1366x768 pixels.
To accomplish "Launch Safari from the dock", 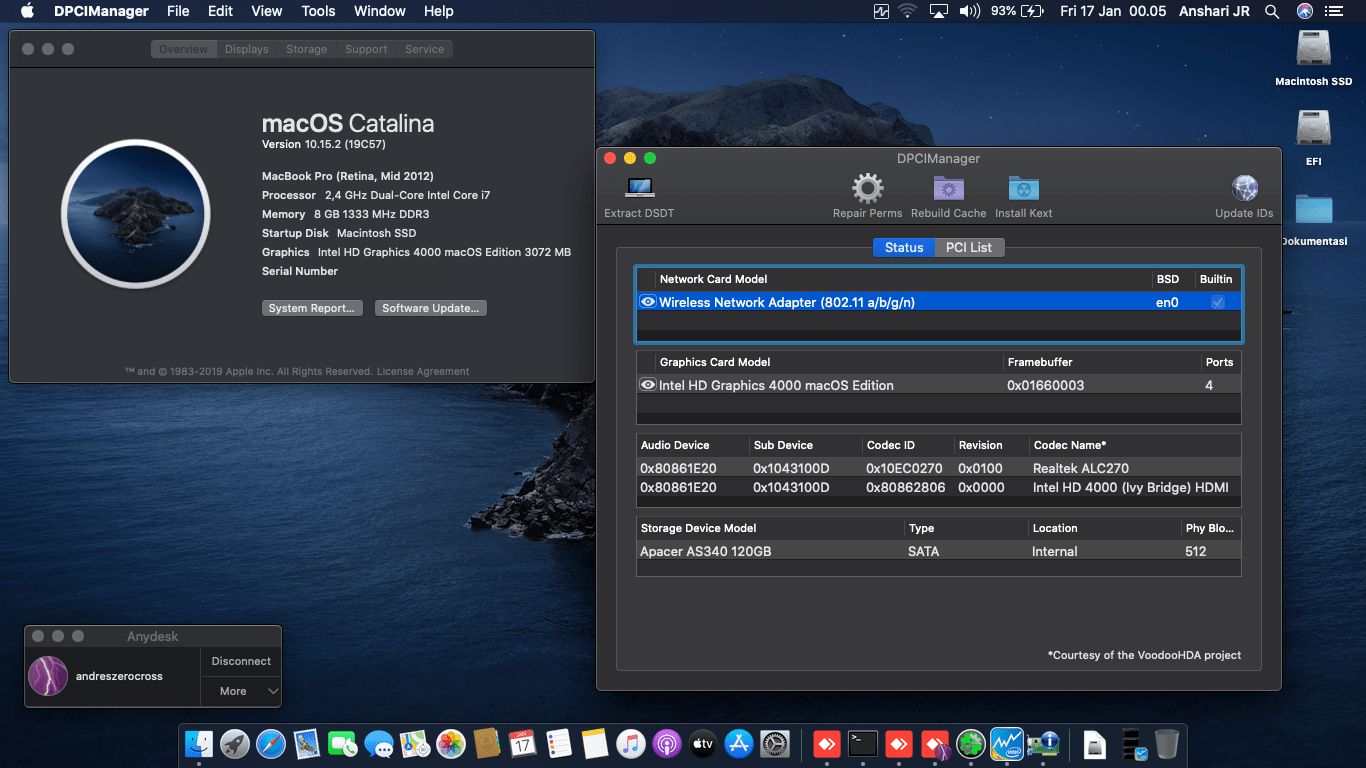I will pyautogui.click(x=271, y=744).
